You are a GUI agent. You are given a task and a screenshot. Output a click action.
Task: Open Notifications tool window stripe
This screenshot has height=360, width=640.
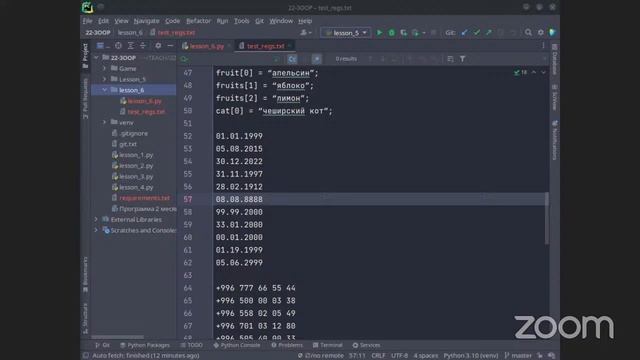point(554,140)
